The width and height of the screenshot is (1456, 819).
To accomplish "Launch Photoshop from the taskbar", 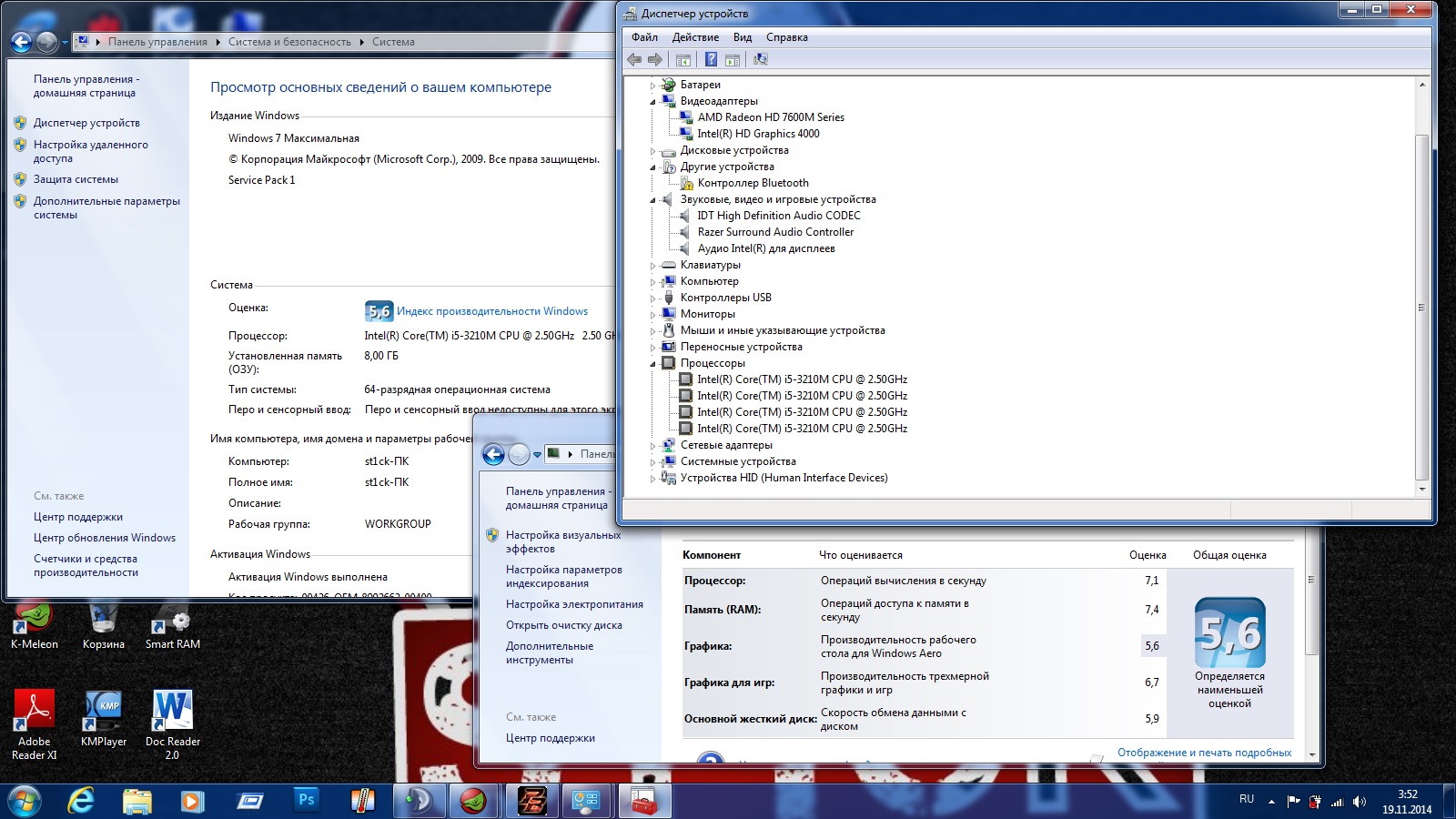I will [x=307, y=800].
